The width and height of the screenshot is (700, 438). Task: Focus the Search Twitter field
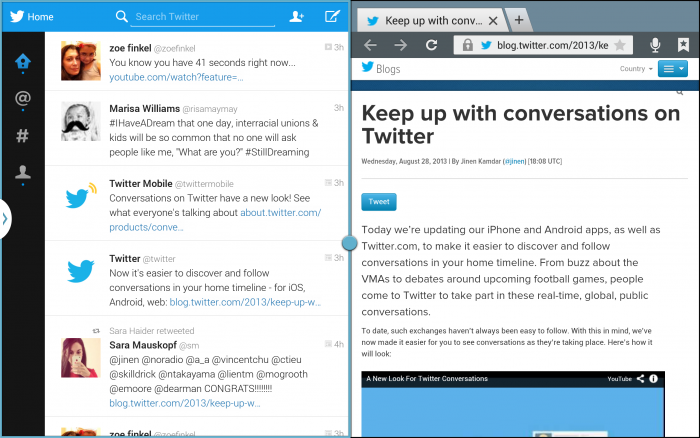coord(205,17)
